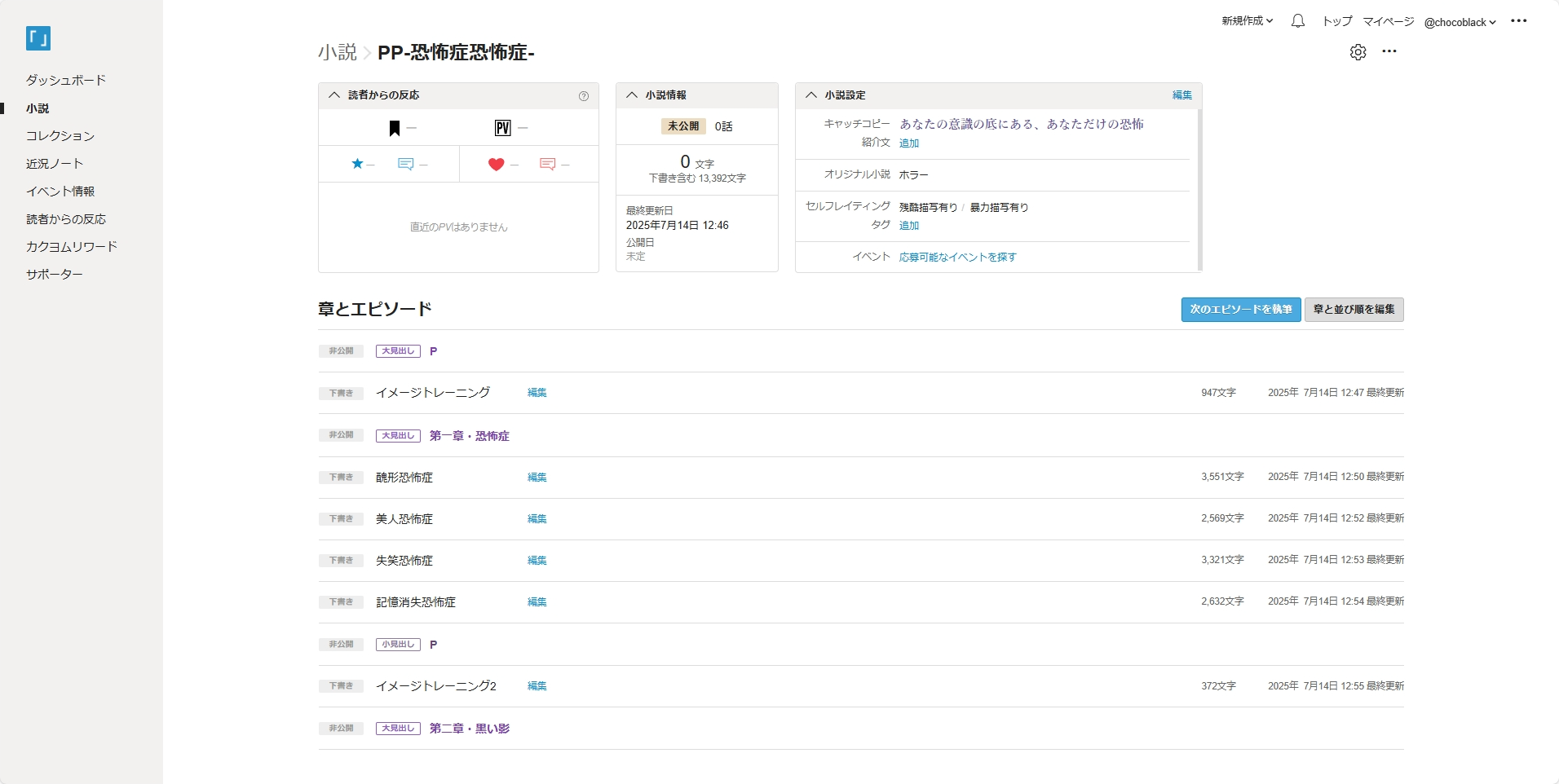Click 章と並び順を編集 button
This screenshot has height=784, width=1559.
1354,310
